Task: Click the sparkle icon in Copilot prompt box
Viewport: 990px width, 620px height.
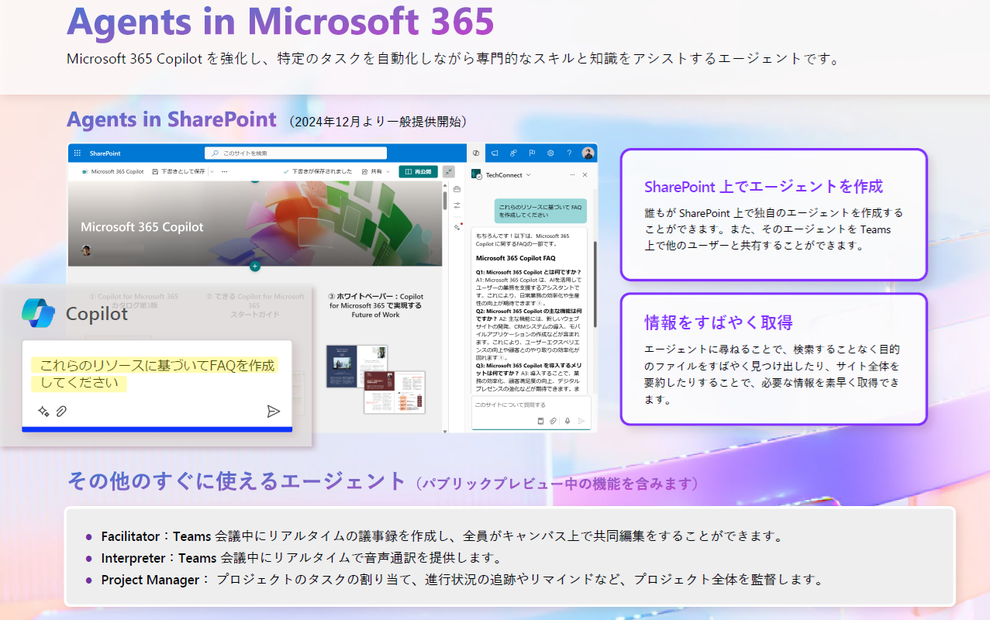Action: coord(44,412)
